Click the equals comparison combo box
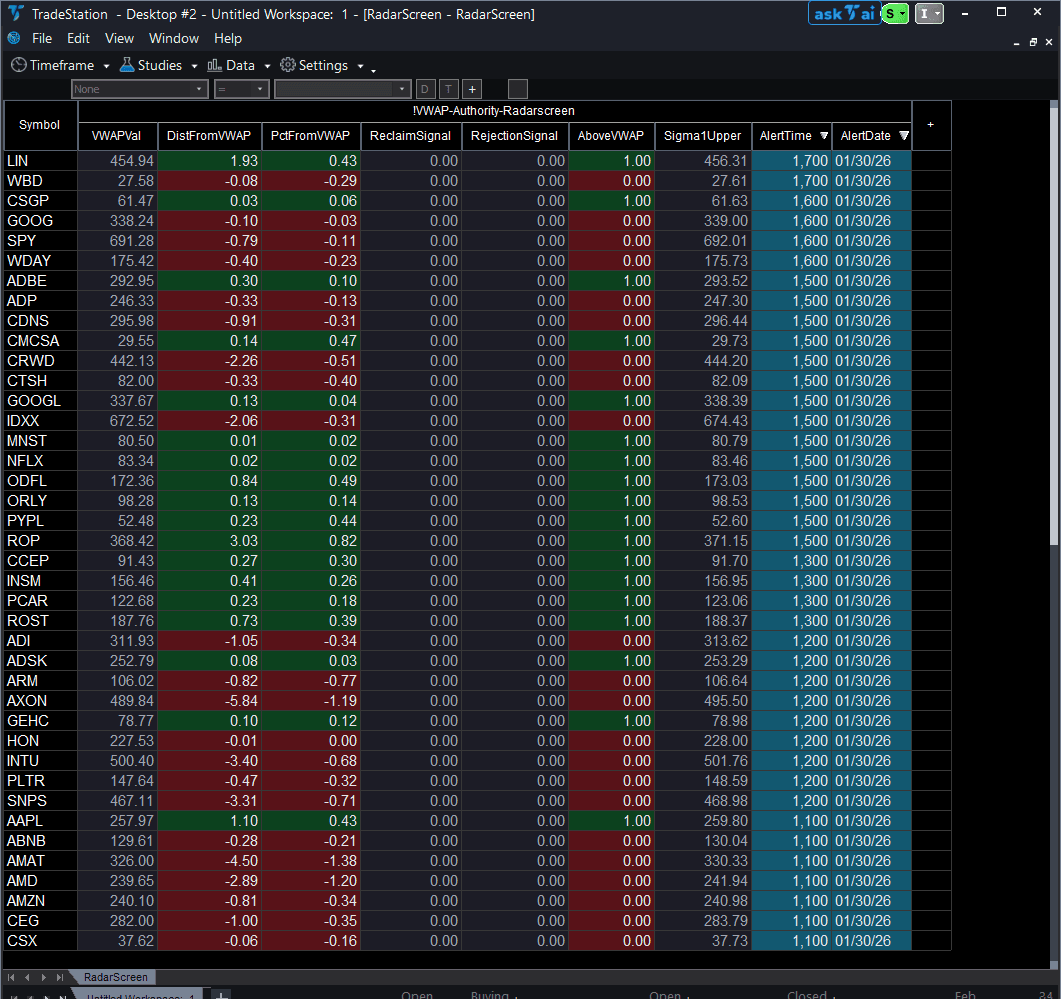This screenshot has height=999, width=1061. coord(240,88)
